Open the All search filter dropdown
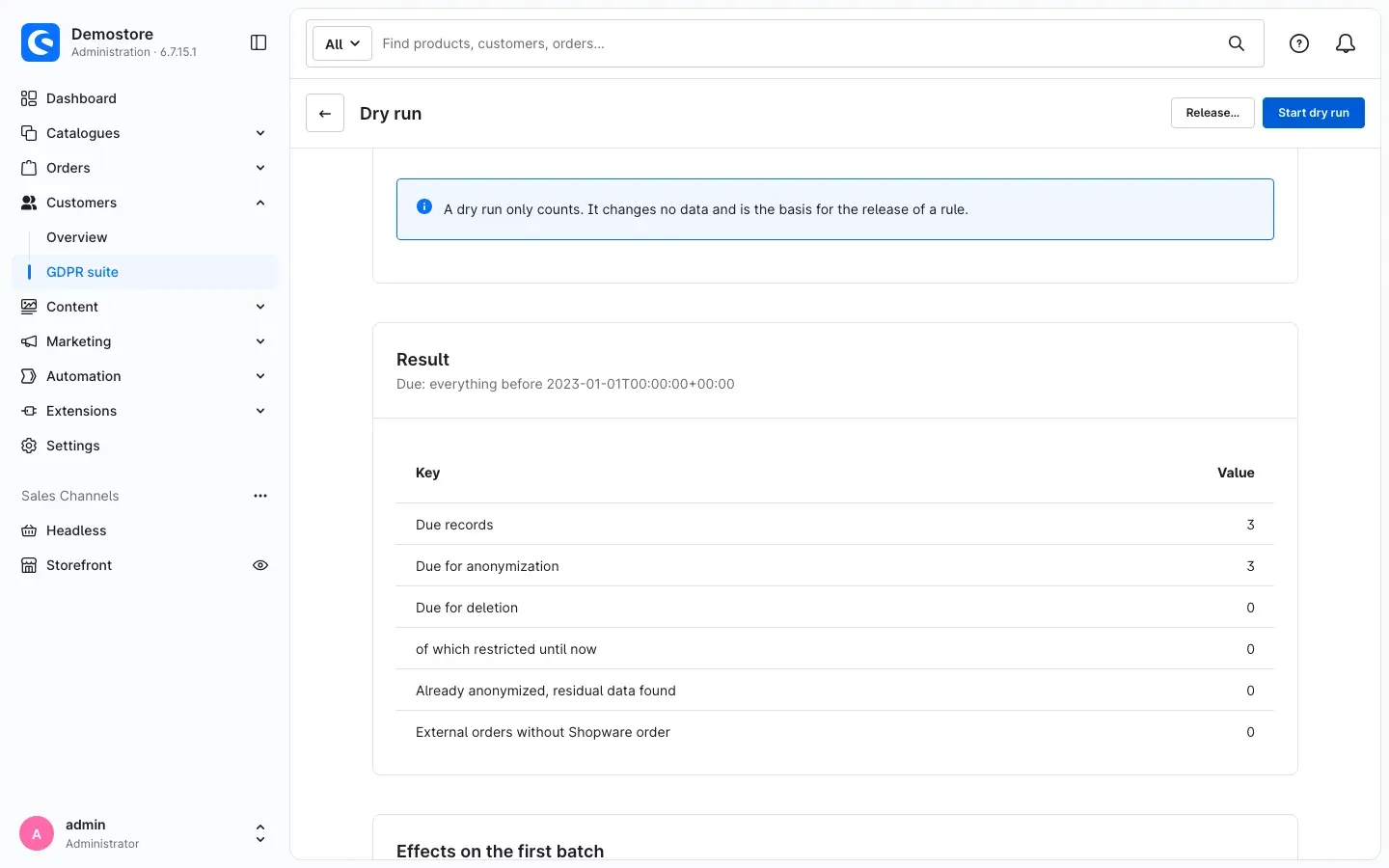This screenshot has height=868, width=1389. click(x=342, y=43)
